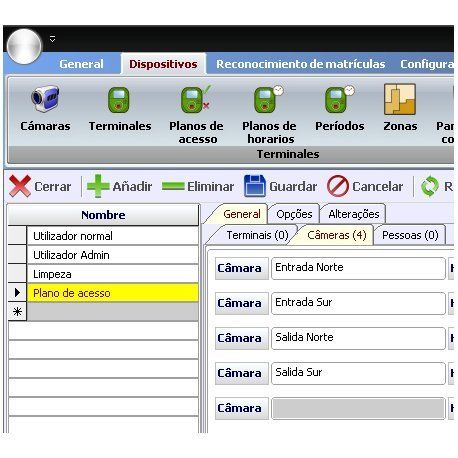The width and height of the screenshot is (458, 458).
Task: Open the Períodos ribbon icon
Action: point(340,108)
